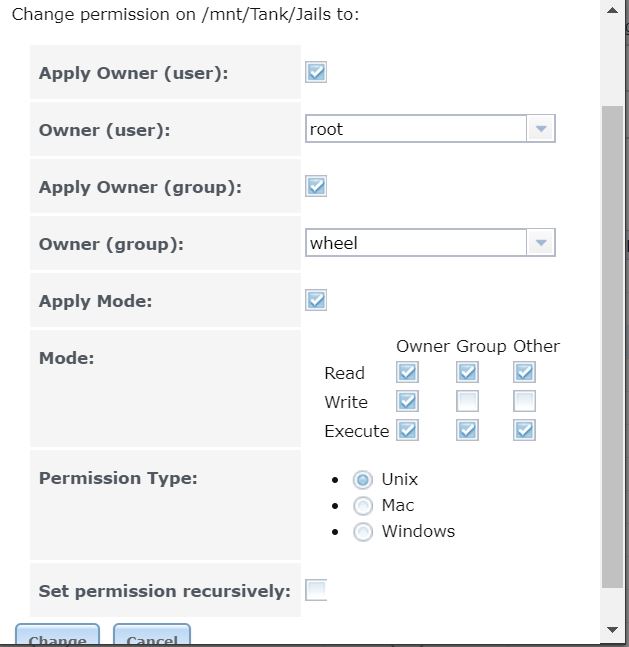
Task: Toggle the Apply Mode checkbox
Action: pyautogui.click(x=316, y=300)
